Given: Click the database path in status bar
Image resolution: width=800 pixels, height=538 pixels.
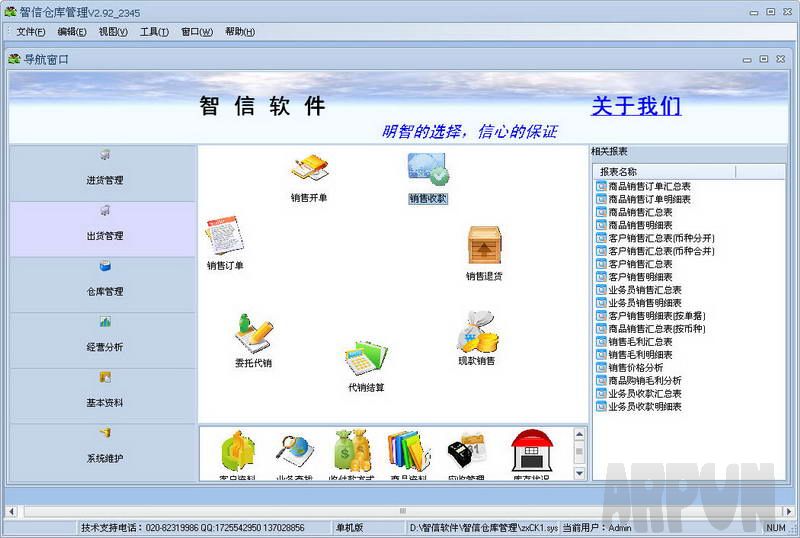Looking at the screenshot, I should pyautogui.click(x=484, y=528).
